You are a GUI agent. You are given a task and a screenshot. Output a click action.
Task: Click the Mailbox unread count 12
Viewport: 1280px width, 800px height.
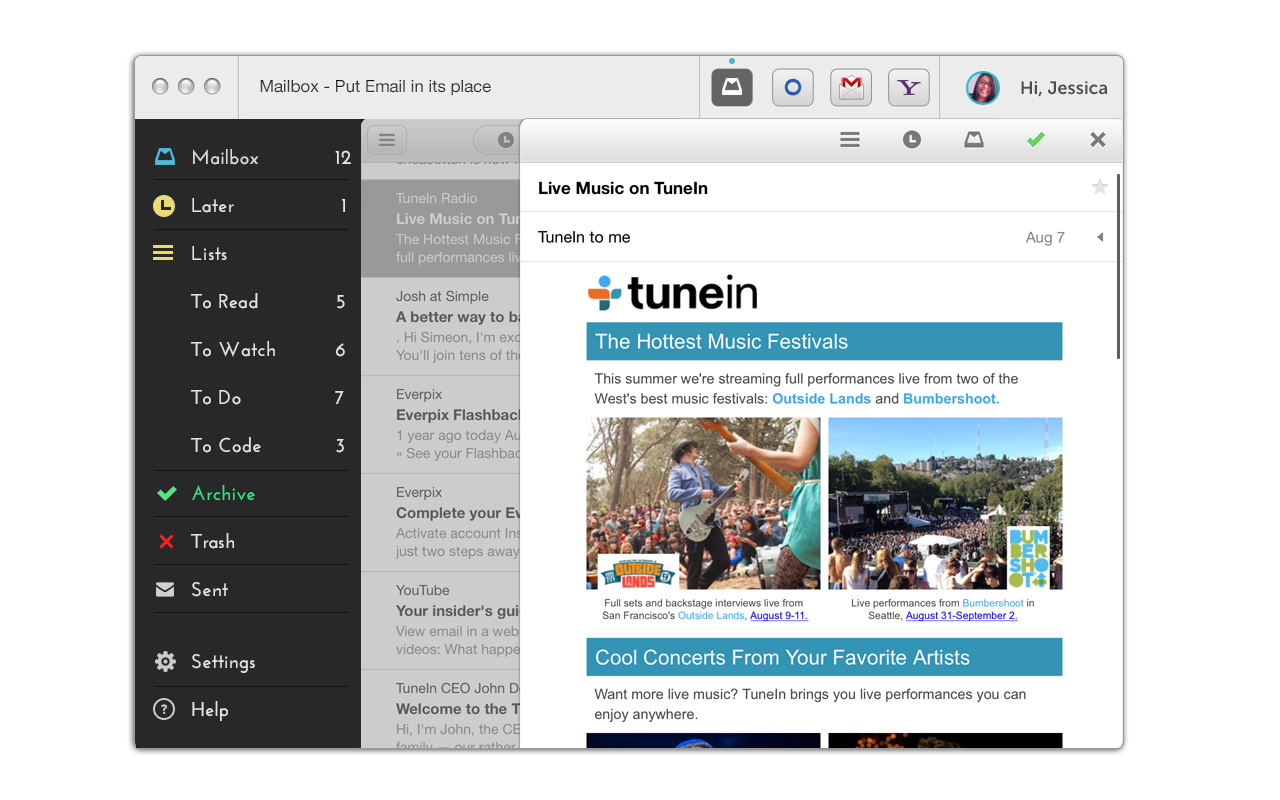pos(342,158)
